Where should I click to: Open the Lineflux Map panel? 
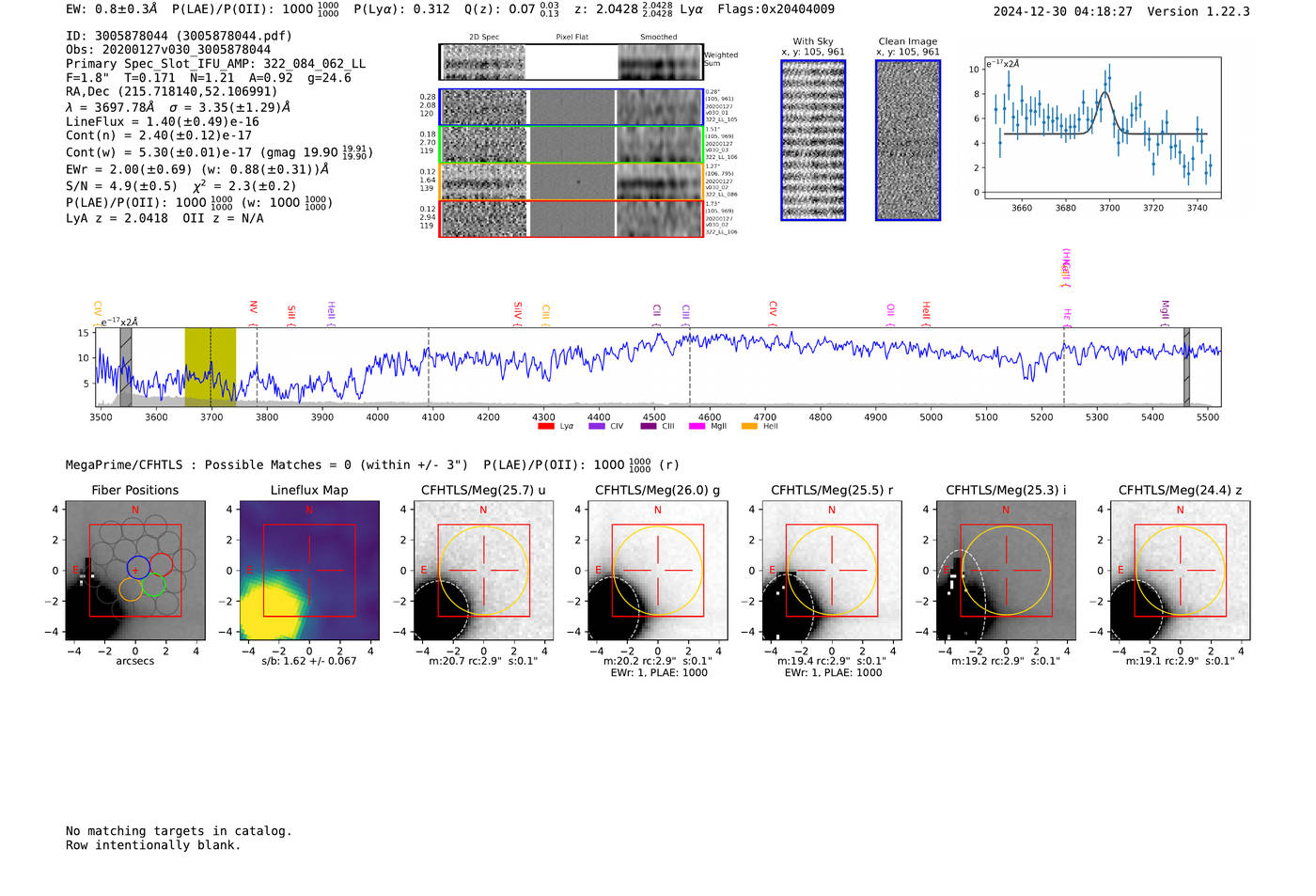pos(309,571)
